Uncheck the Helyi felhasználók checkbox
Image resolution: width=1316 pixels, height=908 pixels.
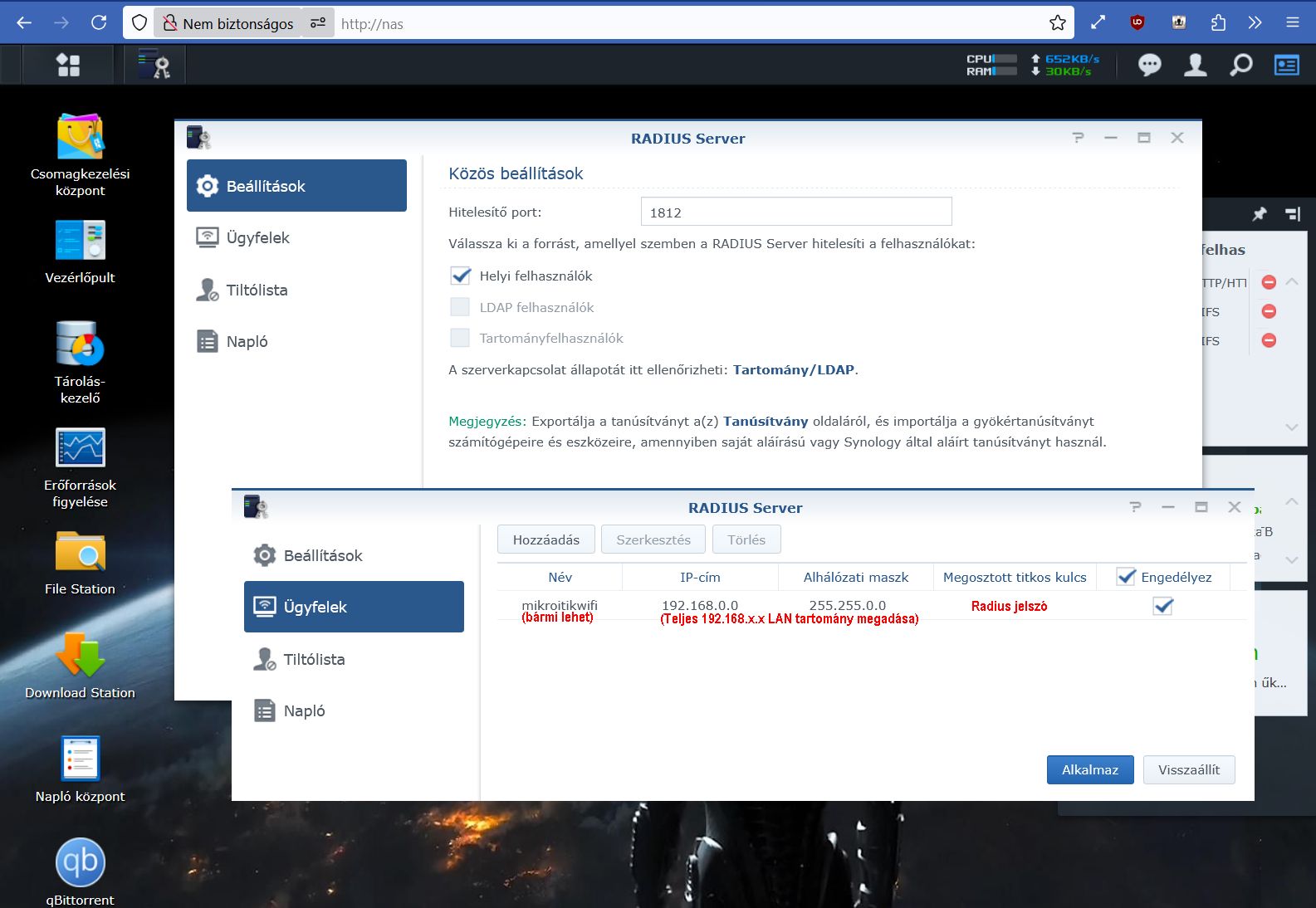(460, 276)
